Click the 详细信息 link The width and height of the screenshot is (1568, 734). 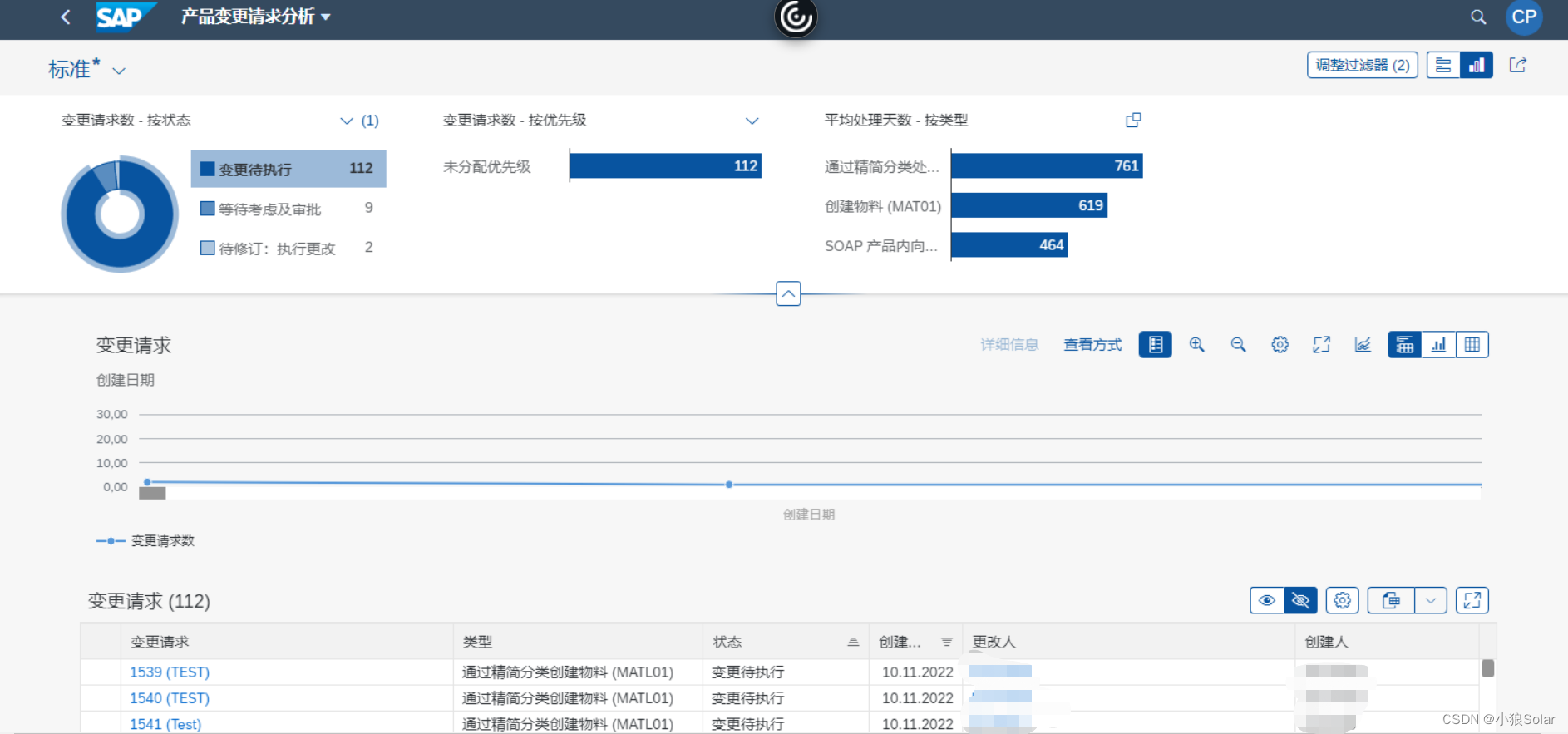click(x=1009, y=345)
